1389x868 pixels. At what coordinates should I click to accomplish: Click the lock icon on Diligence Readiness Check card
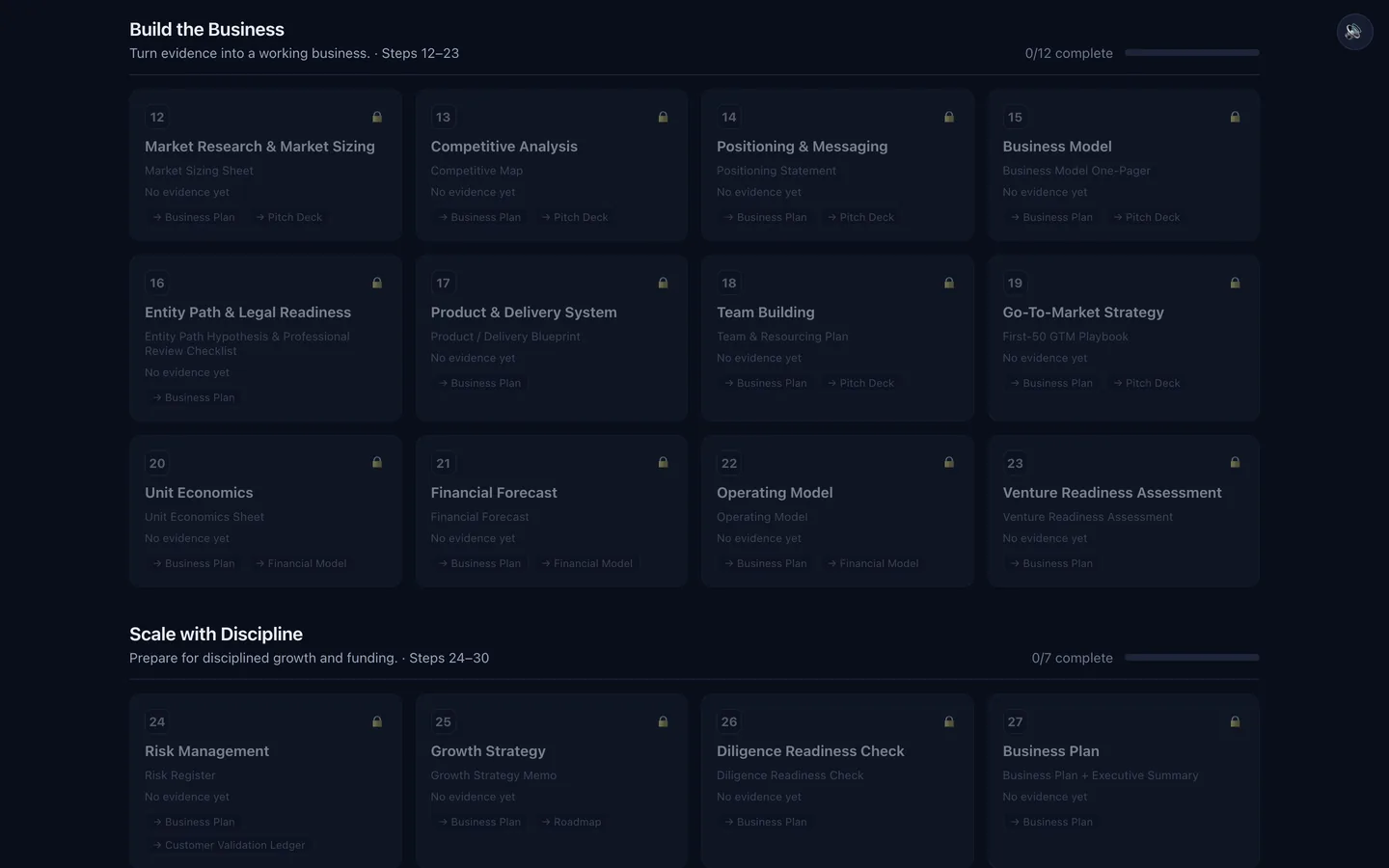click(949, 721)
